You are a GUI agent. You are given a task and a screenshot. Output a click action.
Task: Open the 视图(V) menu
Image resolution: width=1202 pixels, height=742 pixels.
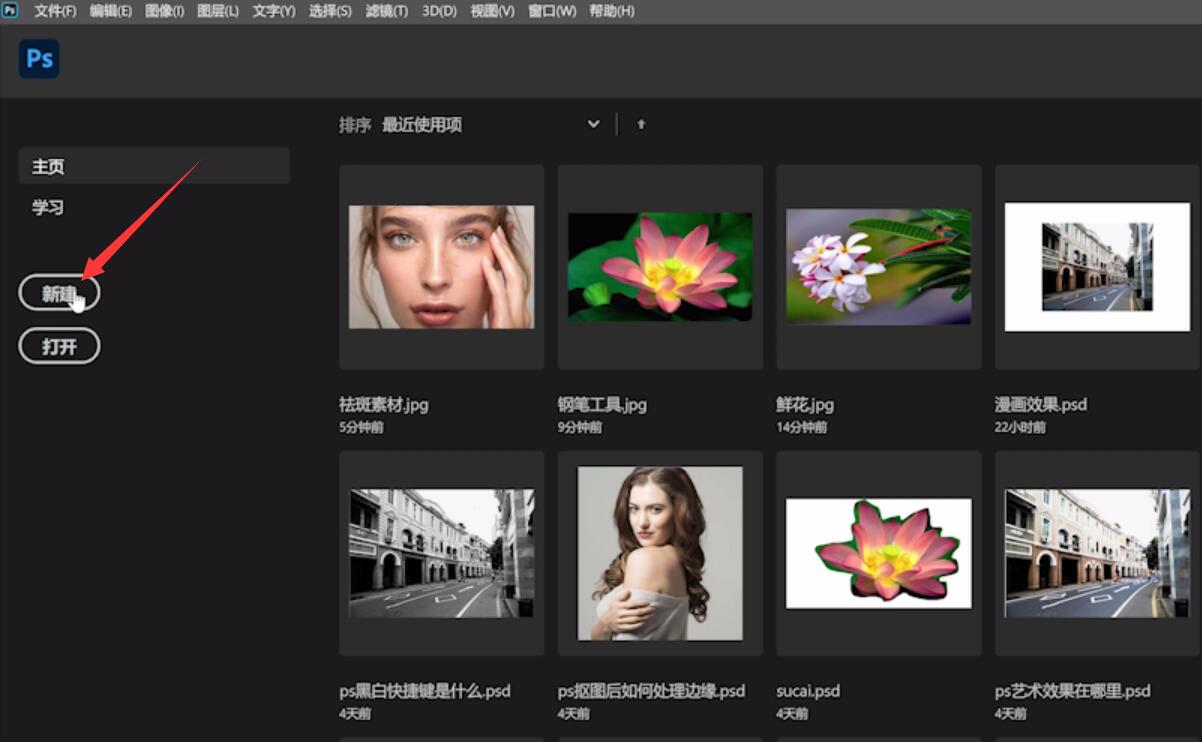coord(492,11)
